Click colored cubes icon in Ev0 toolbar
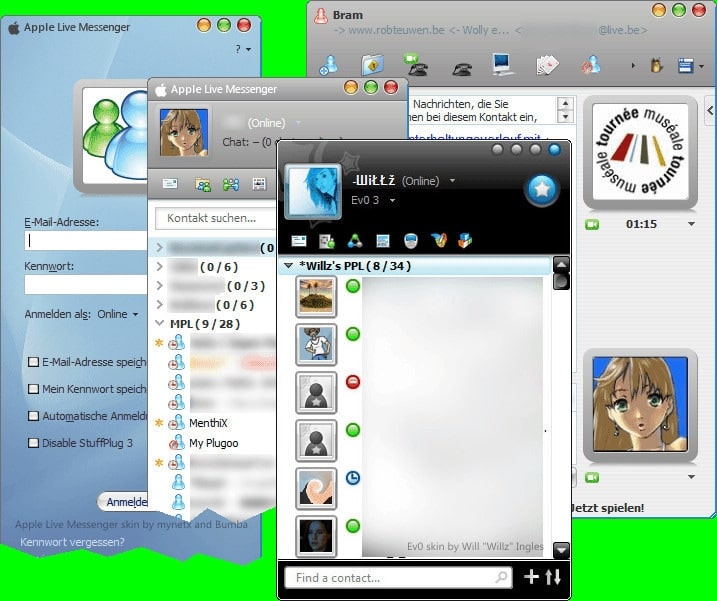The width and height of the screenshot is (717, 601). pos(465,241)
